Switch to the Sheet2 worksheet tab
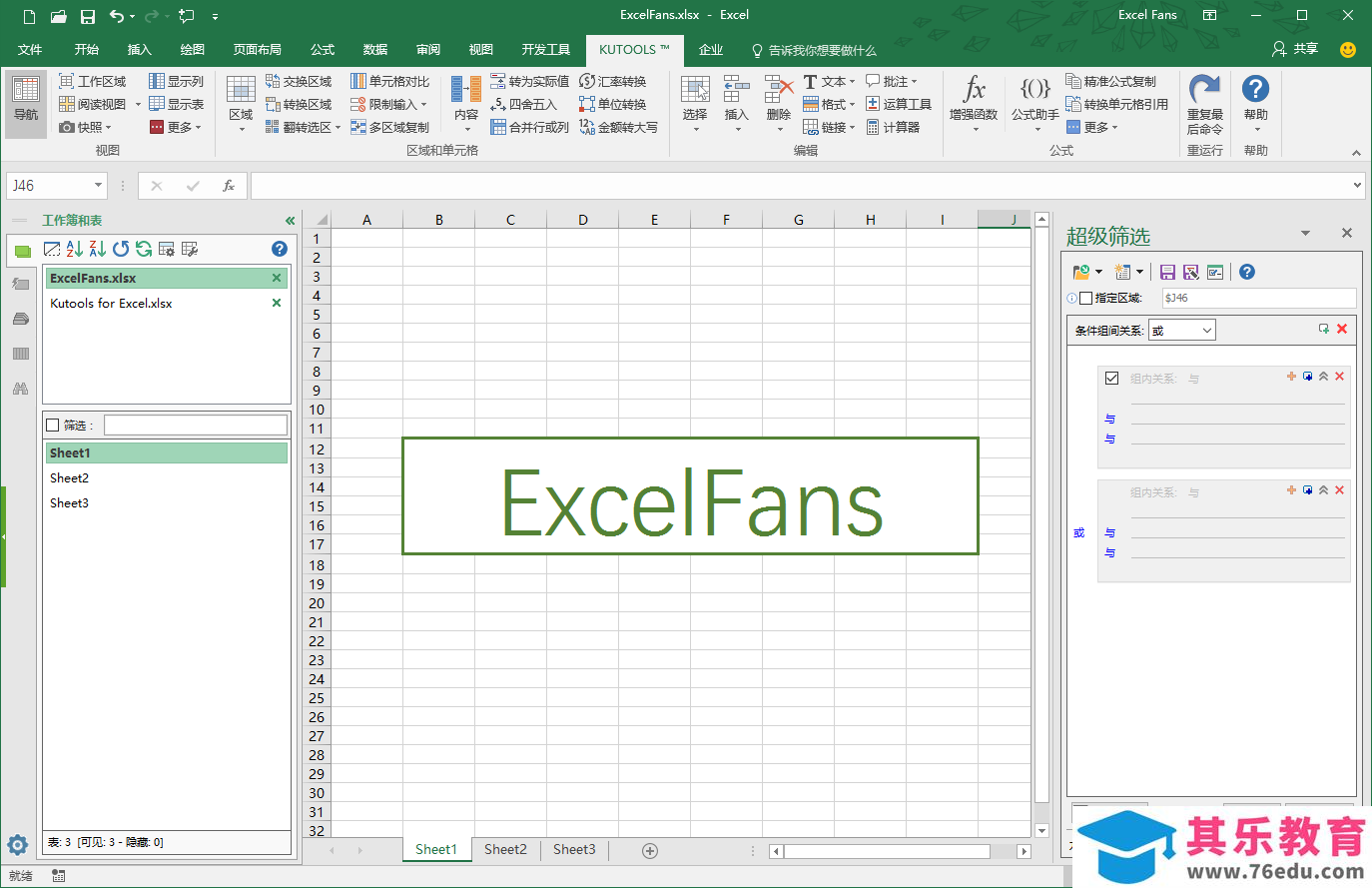 pyautogui.click(x=505, y=850)
